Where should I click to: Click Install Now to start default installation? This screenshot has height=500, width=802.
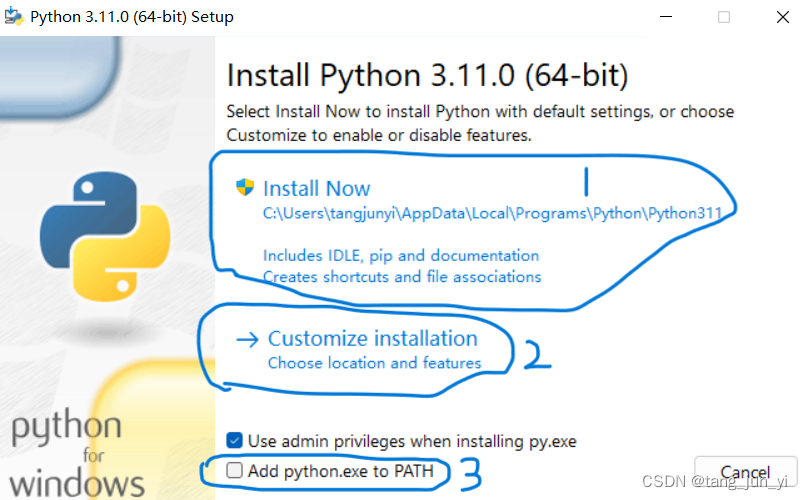pyautogui.click(x=316, y=189)
